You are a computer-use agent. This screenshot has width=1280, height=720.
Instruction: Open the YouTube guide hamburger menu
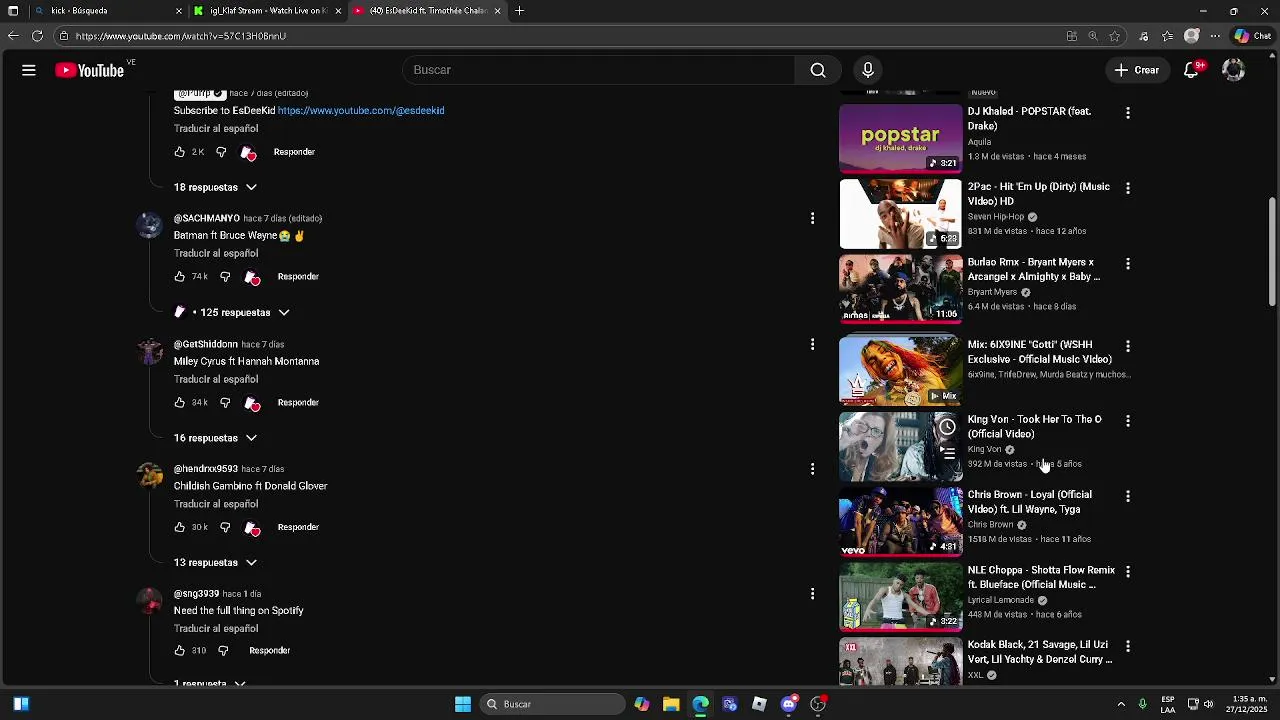tap(29, 70)
